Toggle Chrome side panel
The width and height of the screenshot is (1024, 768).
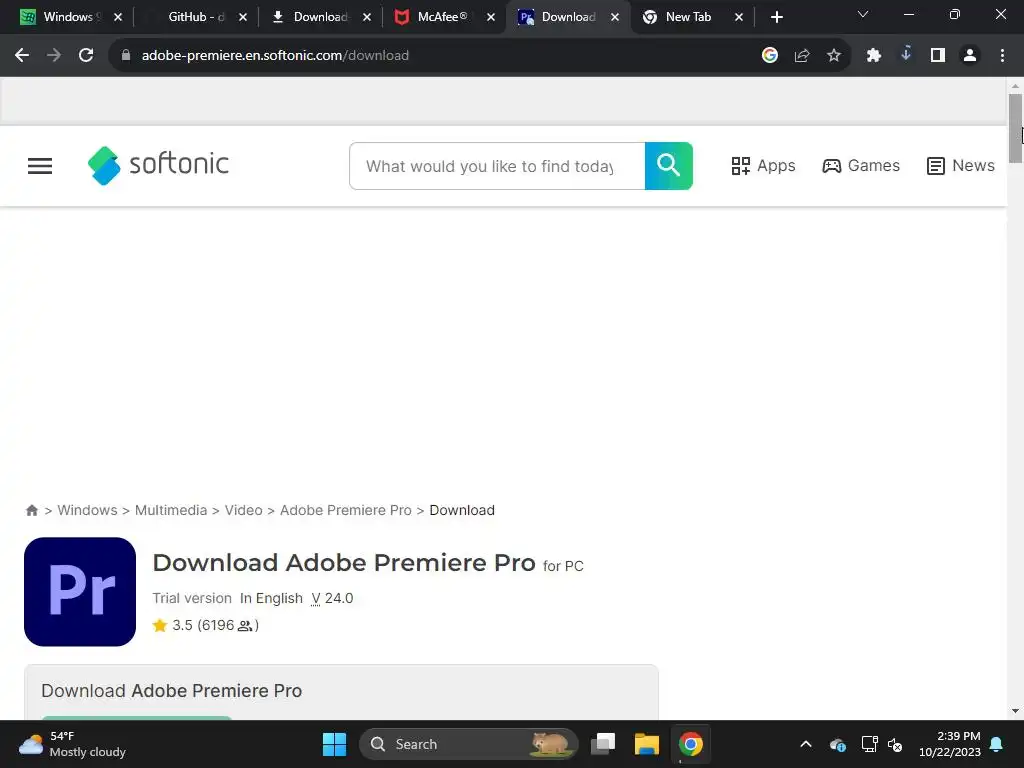[938, 56]
